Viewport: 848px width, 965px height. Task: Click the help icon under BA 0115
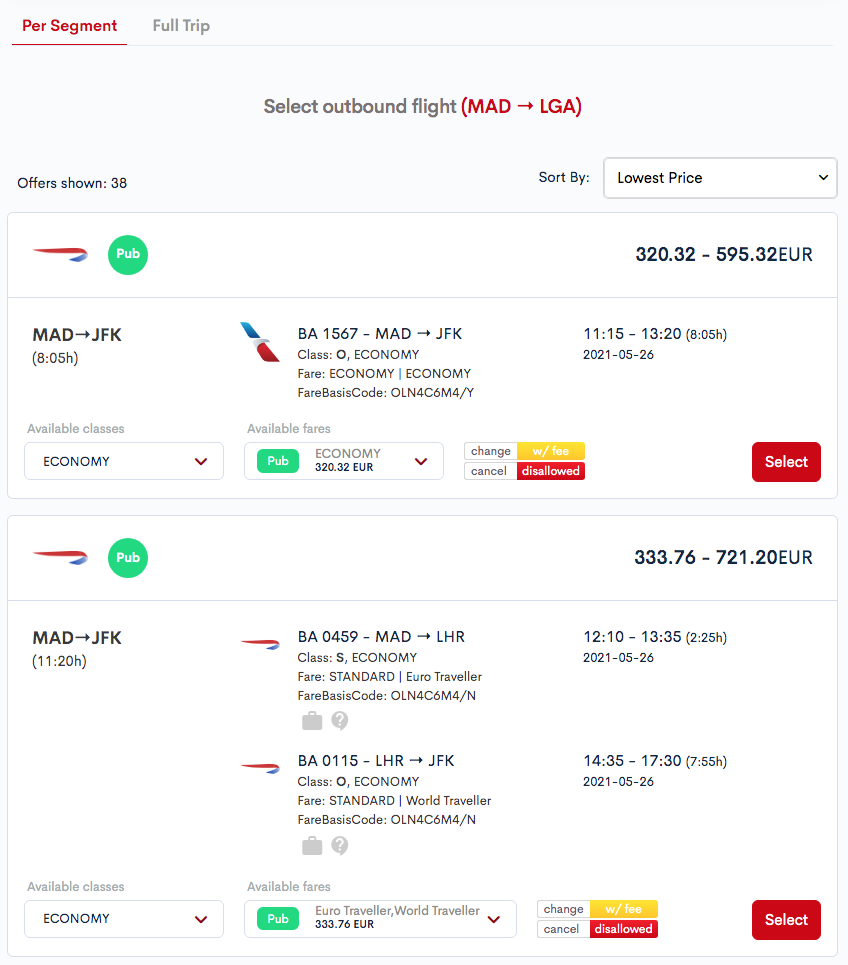pos(340,846)
